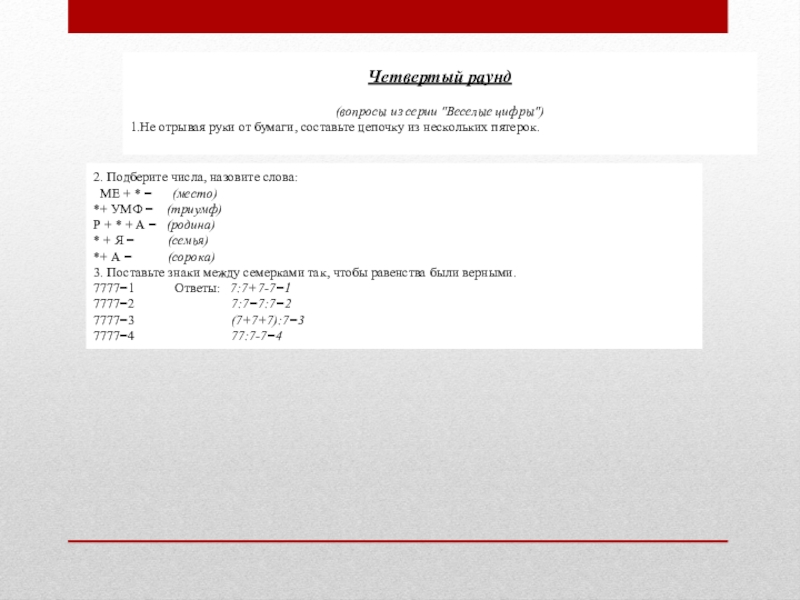This screenshot has width=800, height=600.
Task: Click the expression "7777–1"
Action: pos(114,288)
